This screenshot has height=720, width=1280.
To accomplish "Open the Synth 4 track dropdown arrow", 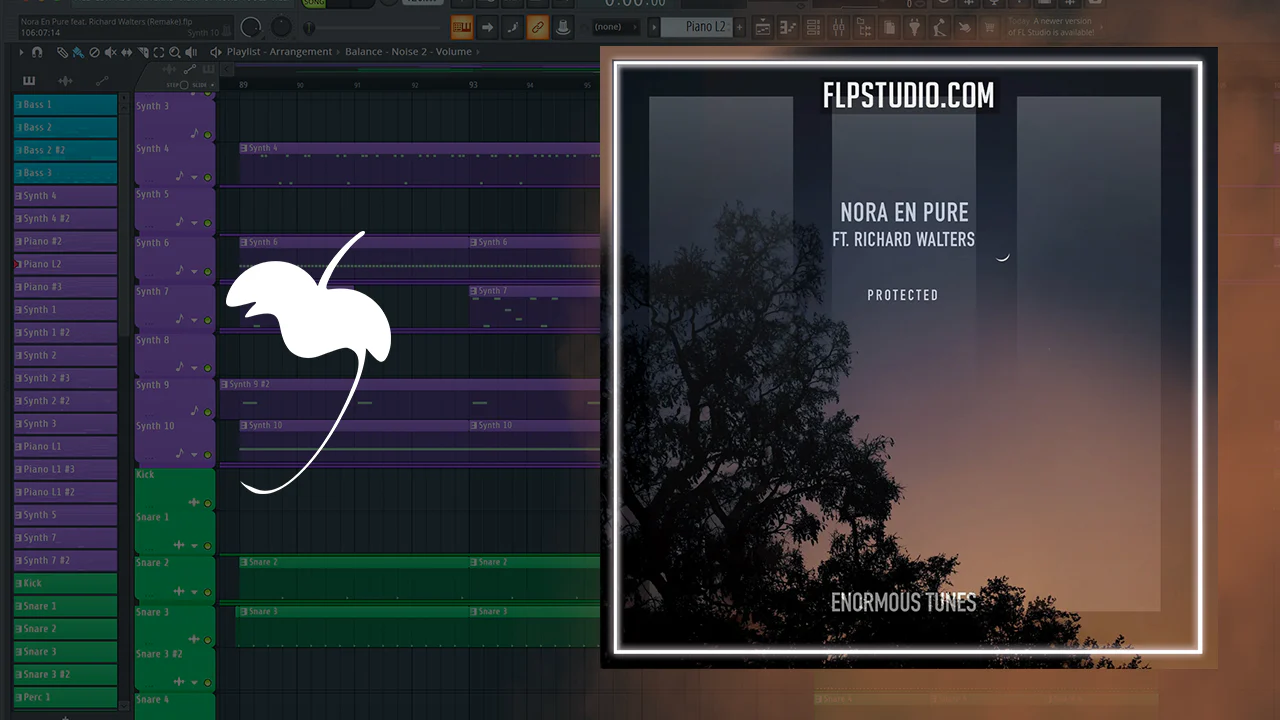I will (x=195, y=177).
